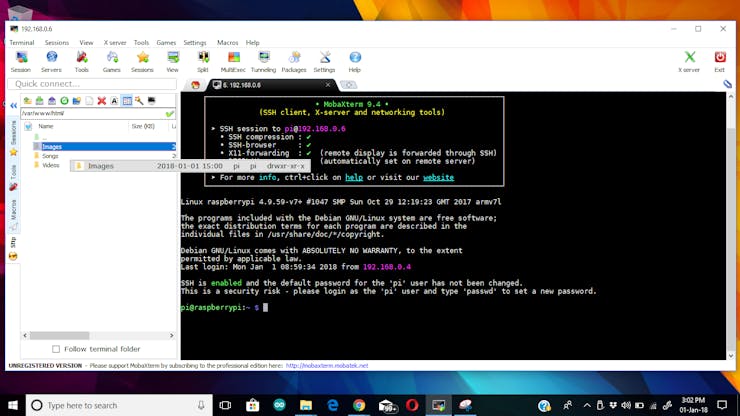The image size is (740, 416).
Task: Activate the Split terminal button
Action: click(x=203, y=62)
